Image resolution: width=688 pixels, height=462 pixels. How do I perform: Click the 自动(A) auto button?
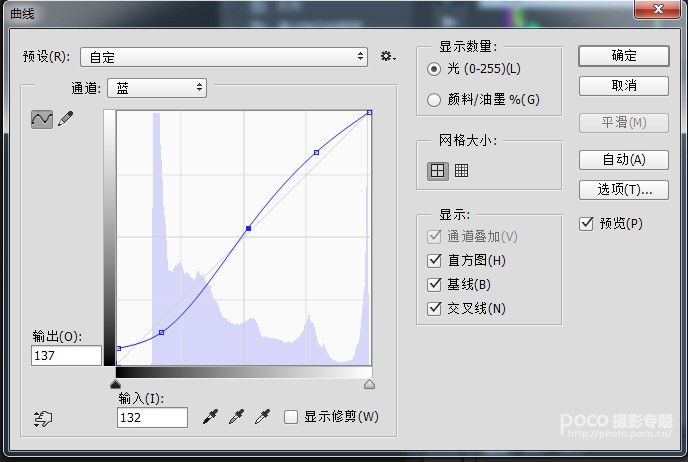[x=624, y=160]
